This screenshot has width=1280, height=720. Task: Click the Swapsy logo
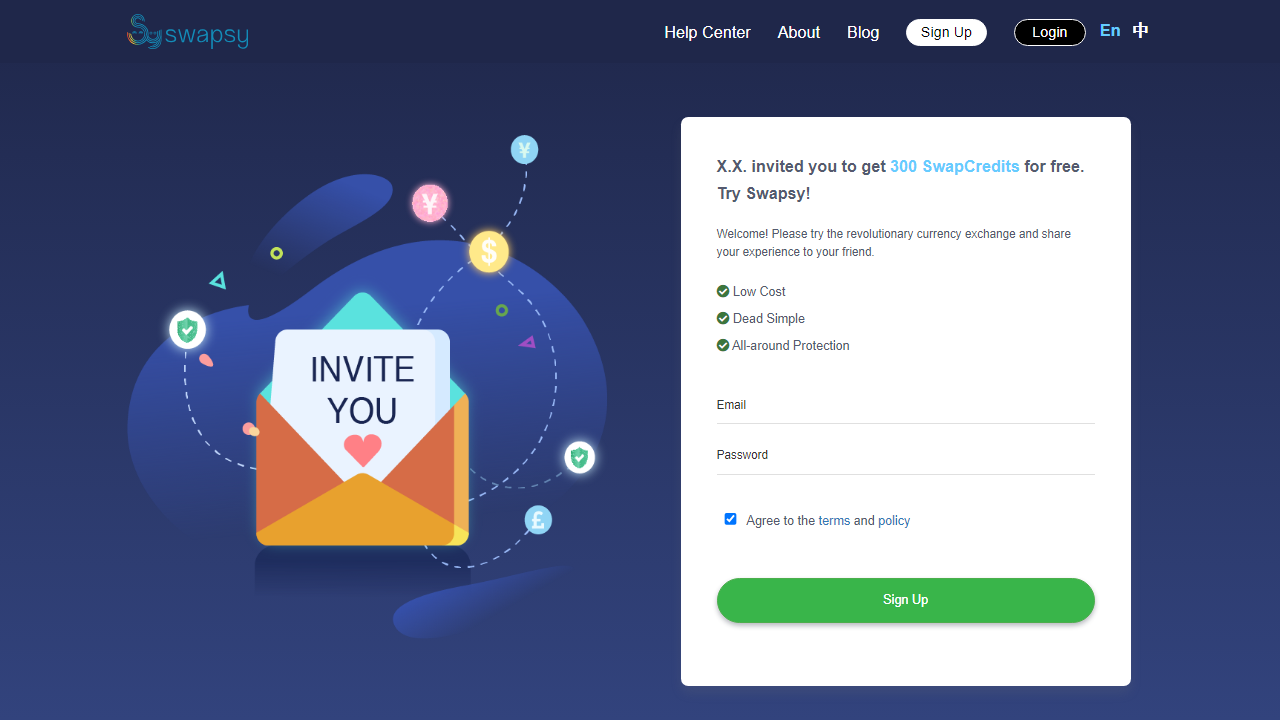[x=188, y=32]
